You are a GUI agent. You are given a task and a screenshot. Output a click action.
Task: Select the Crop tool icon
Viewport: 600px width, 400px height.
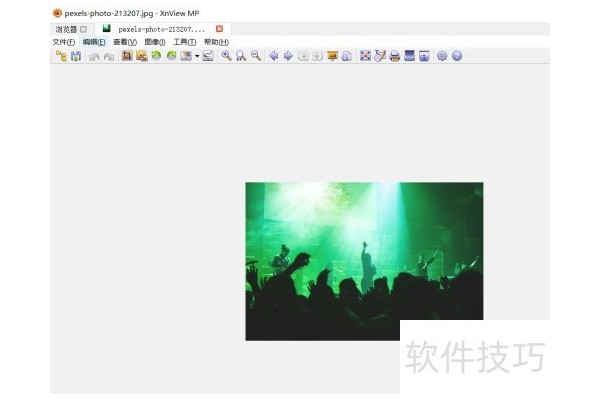click(127, 56)
